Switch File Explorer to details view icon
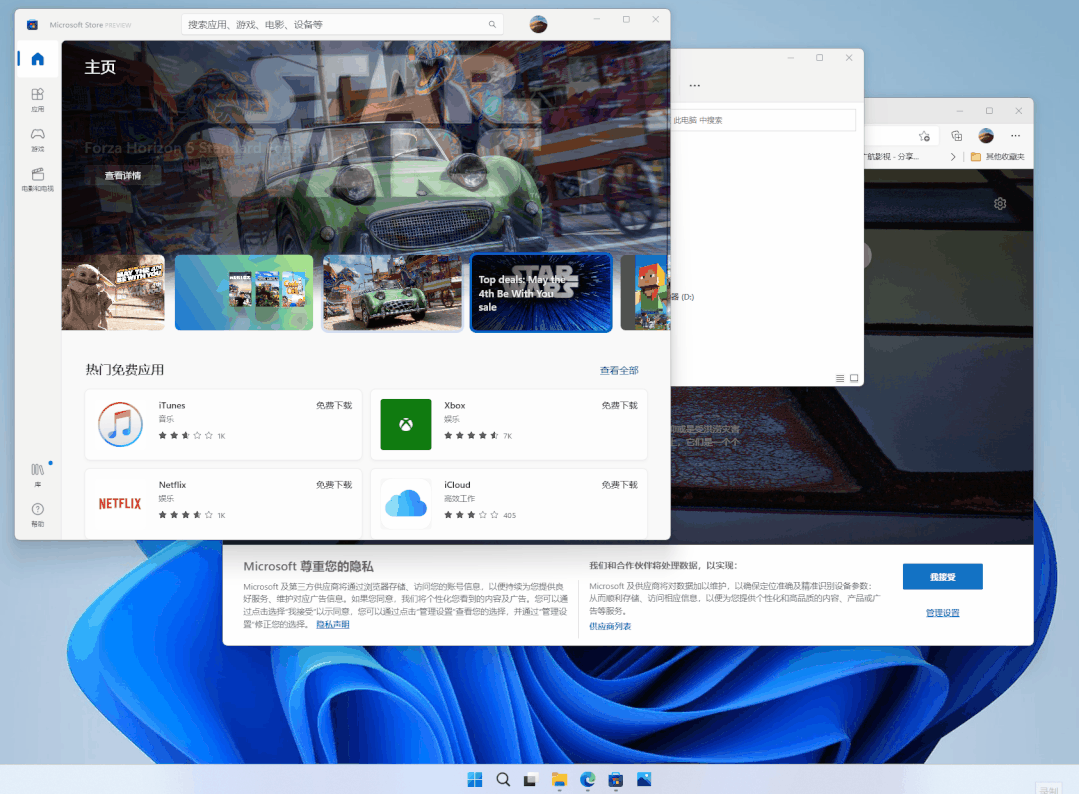This screenshot has height=794, width=1079. tap(840, 378)
